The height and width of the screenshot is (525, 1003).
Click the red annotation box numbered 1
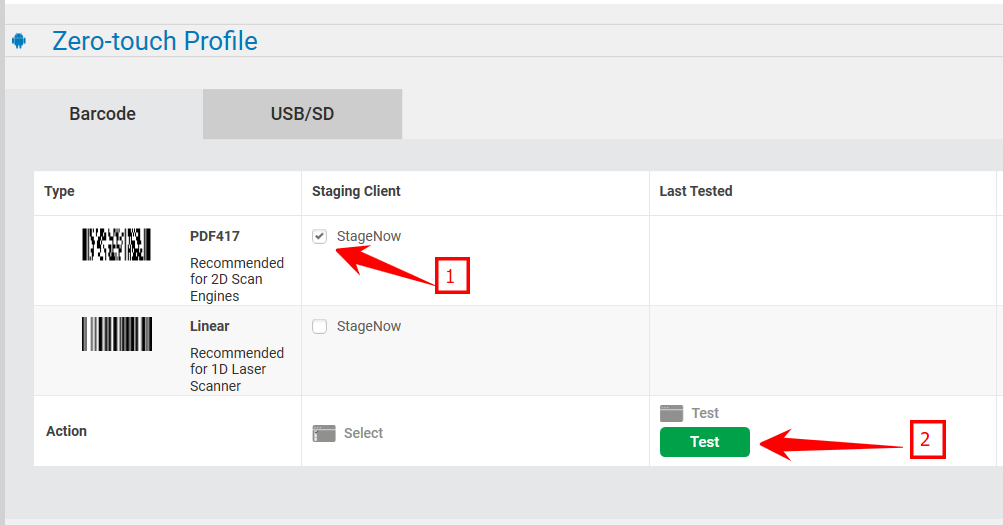click(451, 277)
